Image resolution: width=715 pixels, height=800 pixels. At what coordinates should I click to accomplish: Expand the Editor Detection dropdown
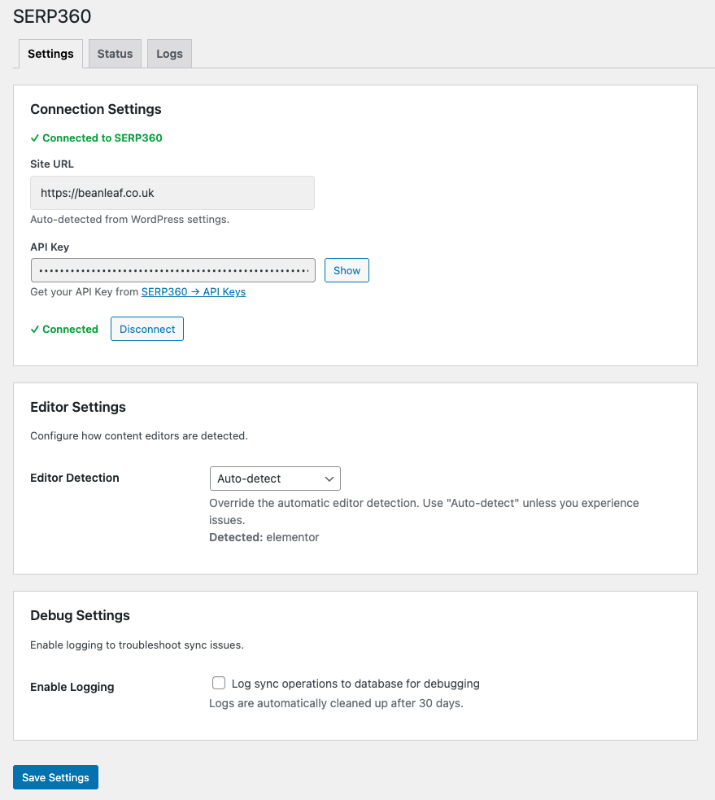click(275, 479)
